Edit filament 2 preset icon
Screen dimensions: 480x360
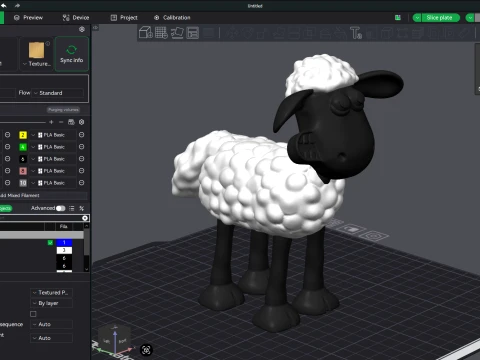coord(81,135)
